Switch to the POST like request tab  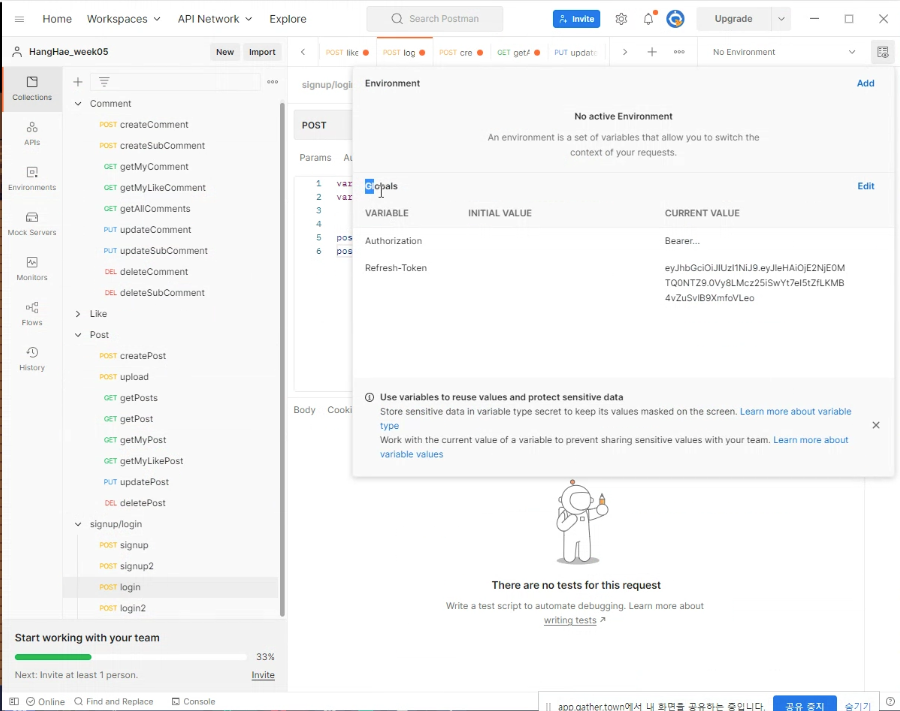(347, 52)
